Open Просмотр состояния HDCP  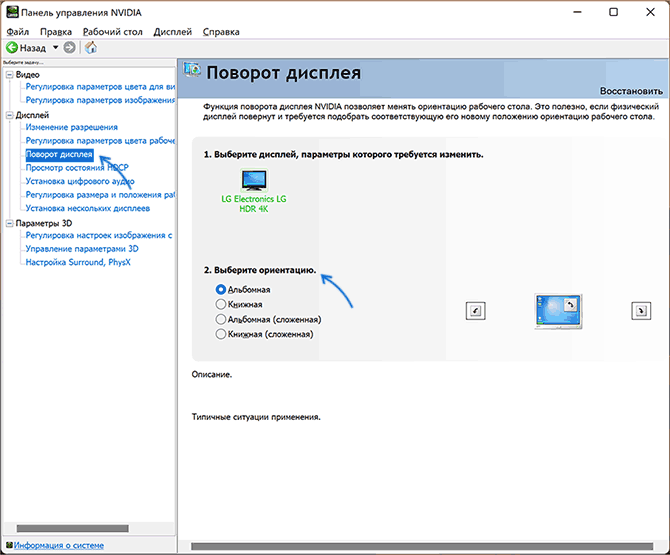coord(77,167)
